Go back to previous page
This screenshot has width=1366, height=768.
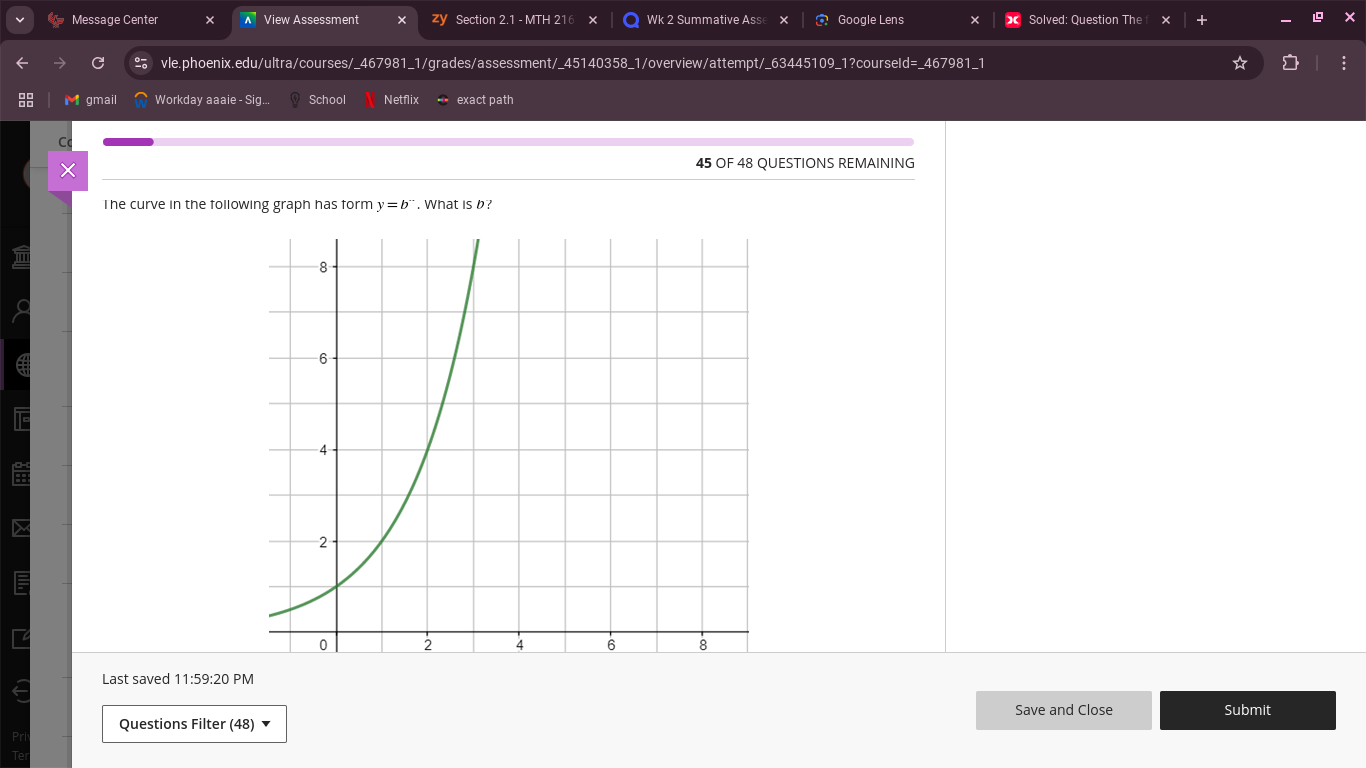(x=23, y=63)
